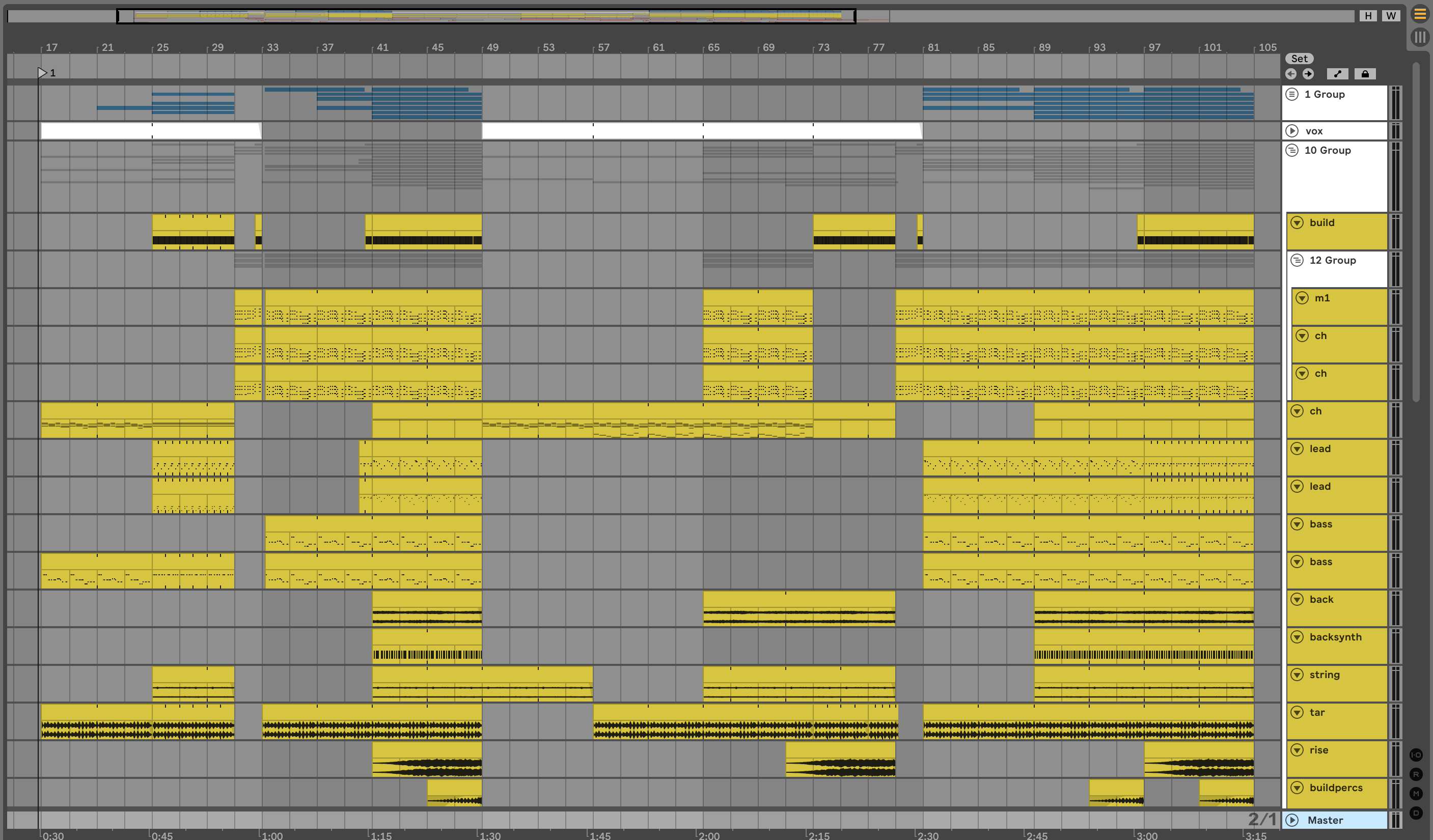This screenshot has width=1433, height=840.
Task: Switch to Session view selector icon
Action: 1420,38
